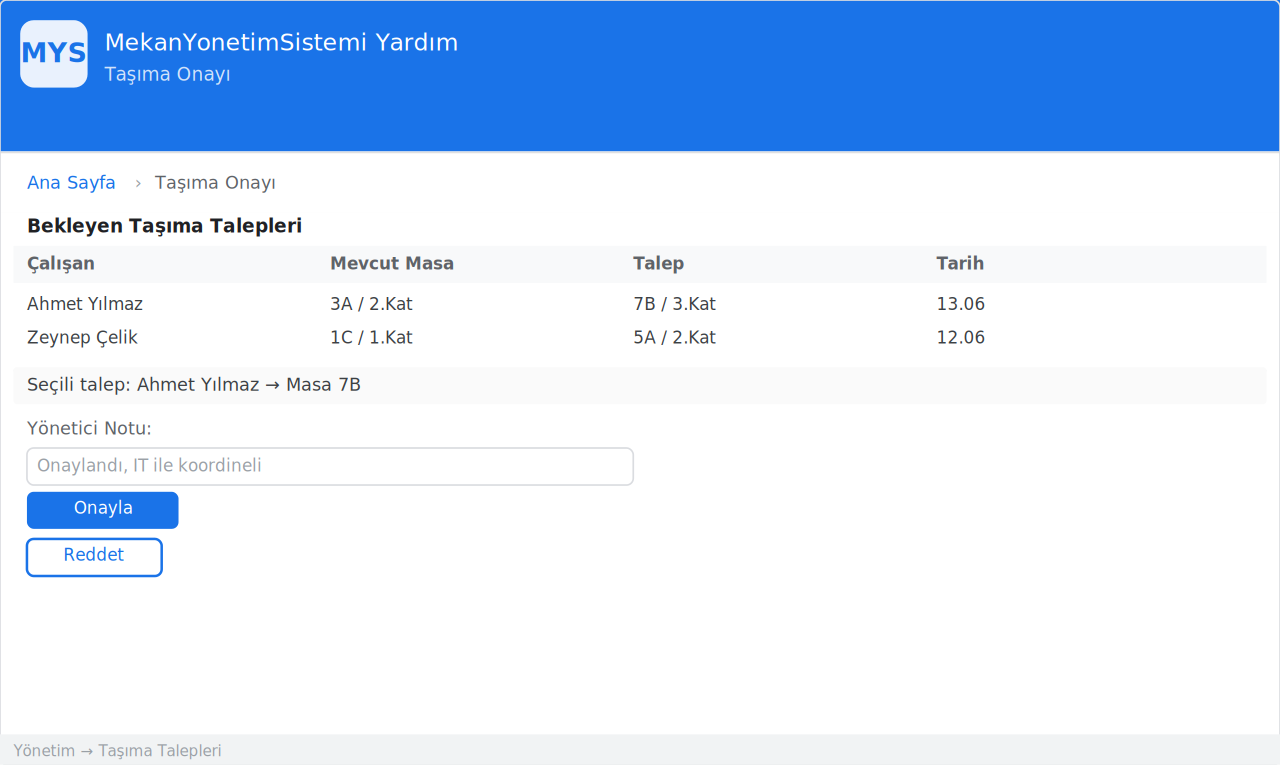Click the date 13.06
Screen dimensions: 1280x765
point(961,304)
